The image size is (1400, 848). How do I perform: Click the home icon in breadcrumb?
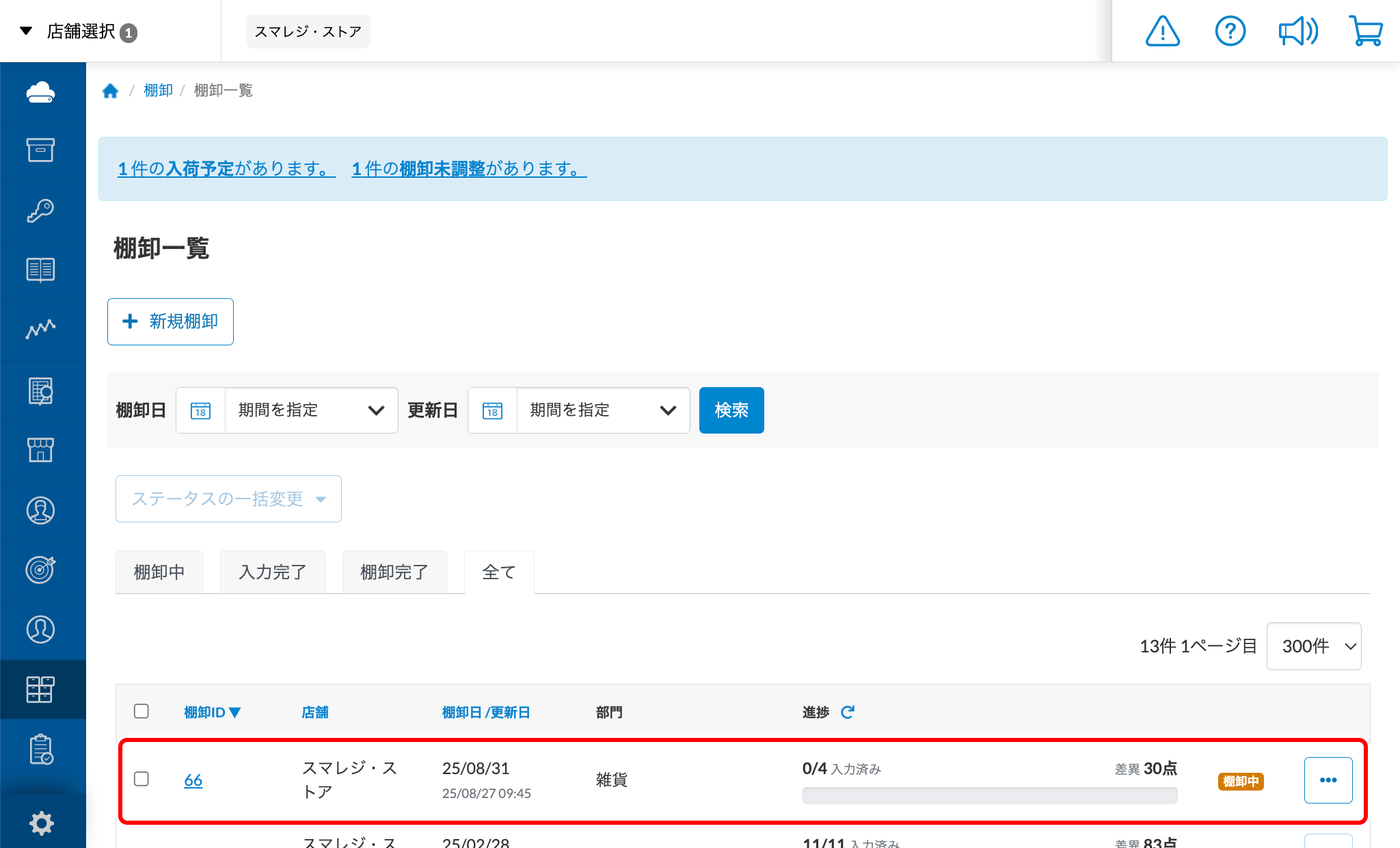click(110, 91)
